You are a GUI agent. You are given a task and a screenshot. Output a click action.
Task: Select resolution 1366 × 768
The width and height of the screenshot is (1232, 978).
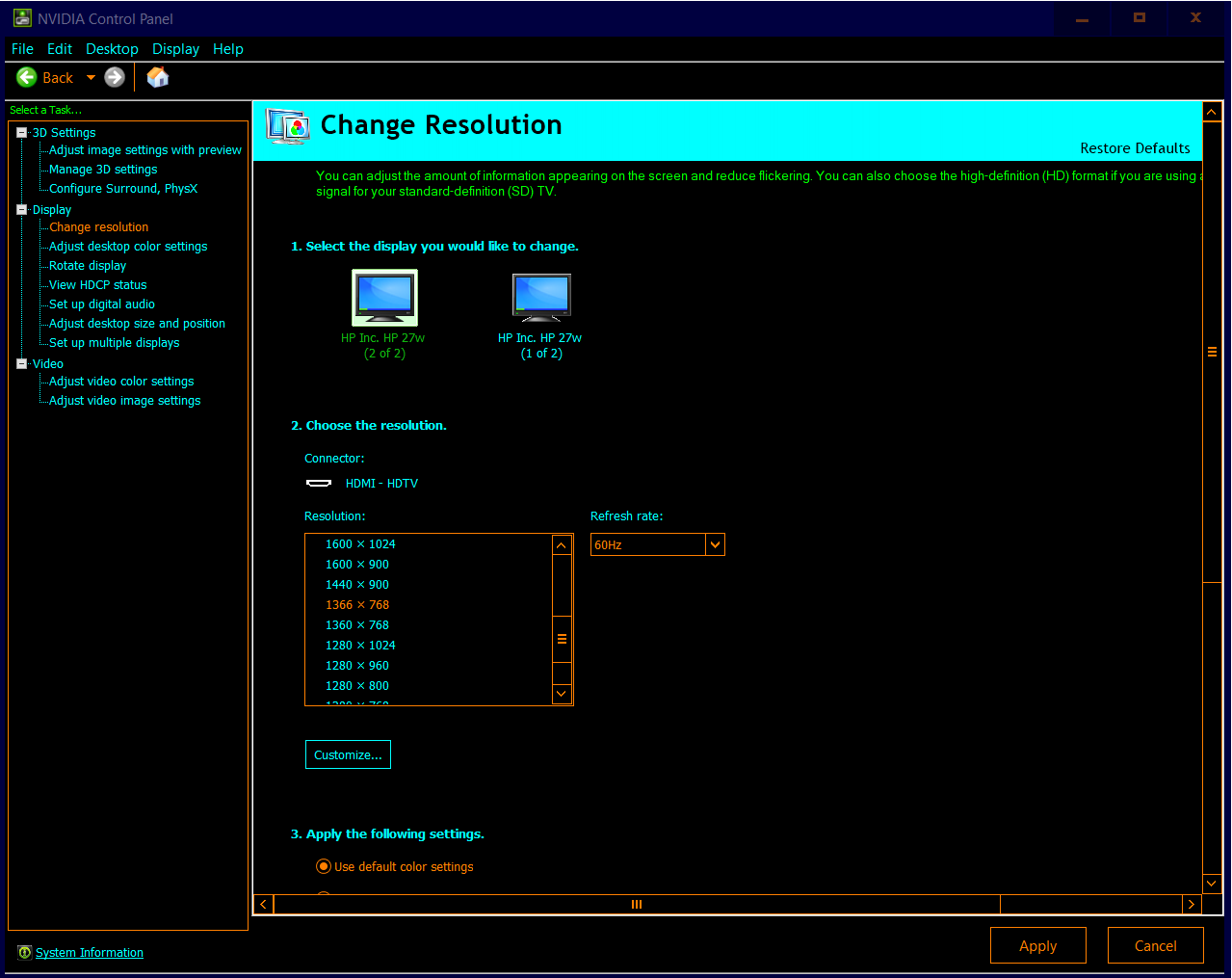pyautogui.click(x=357, y=605)
